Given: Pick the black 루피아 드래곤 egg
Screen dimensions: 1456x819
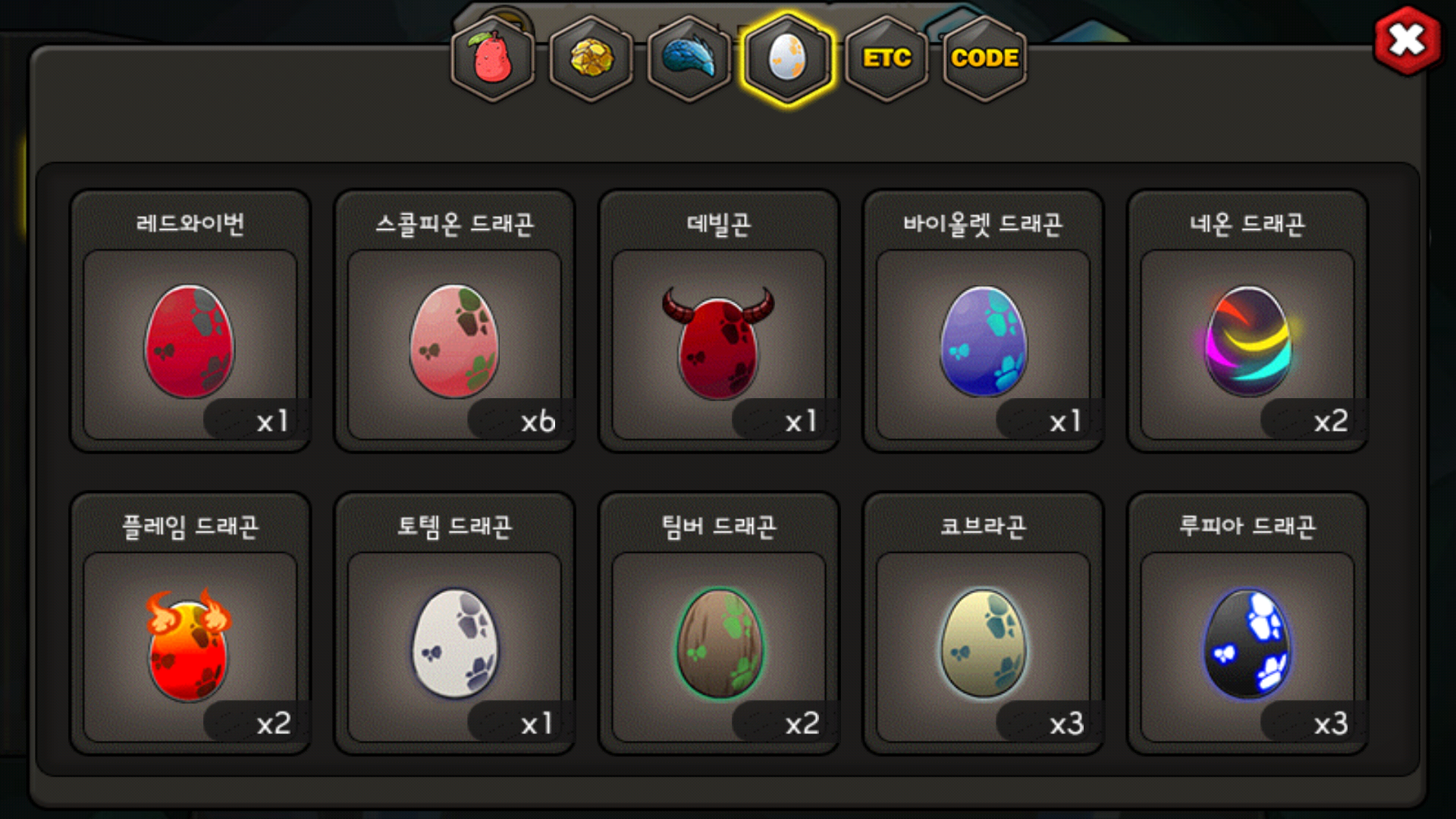Looking at the screenshot, I should pos(1247,644).
